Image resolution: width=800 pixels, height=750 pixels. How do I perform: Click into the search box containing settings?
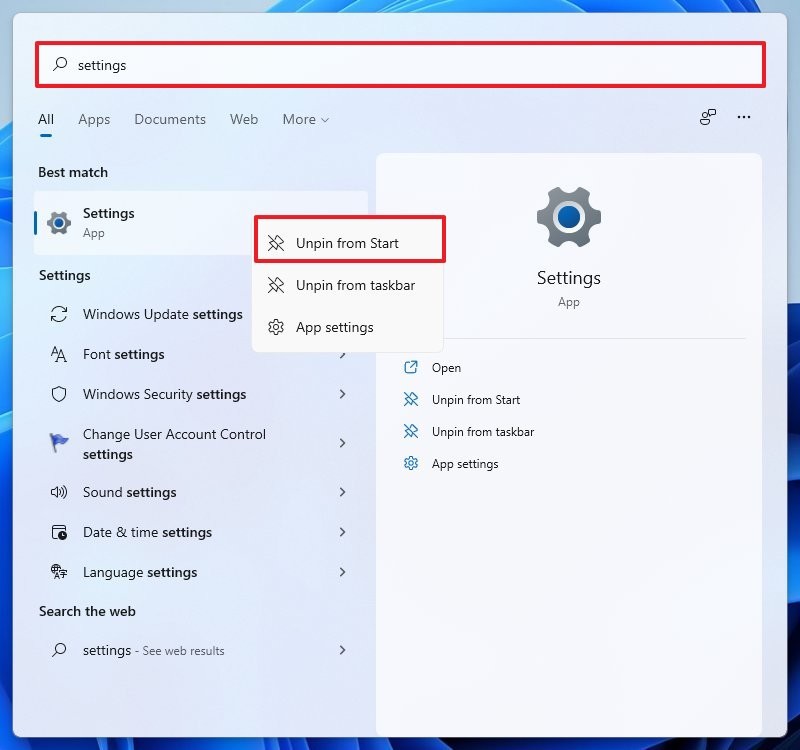pyautogui.click(x=401, y=65)
